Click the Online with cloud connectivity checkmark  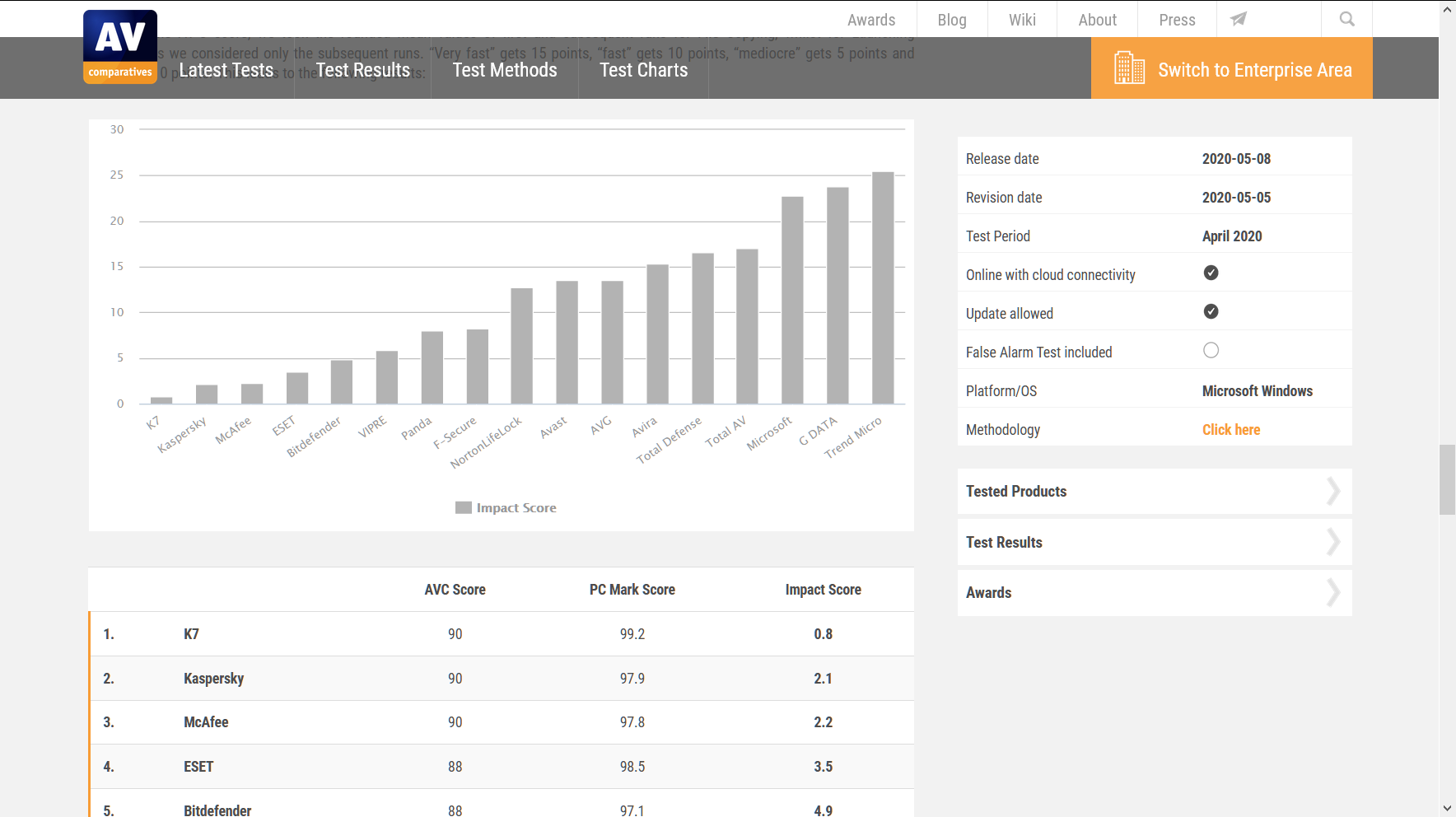pos(1211,273)
